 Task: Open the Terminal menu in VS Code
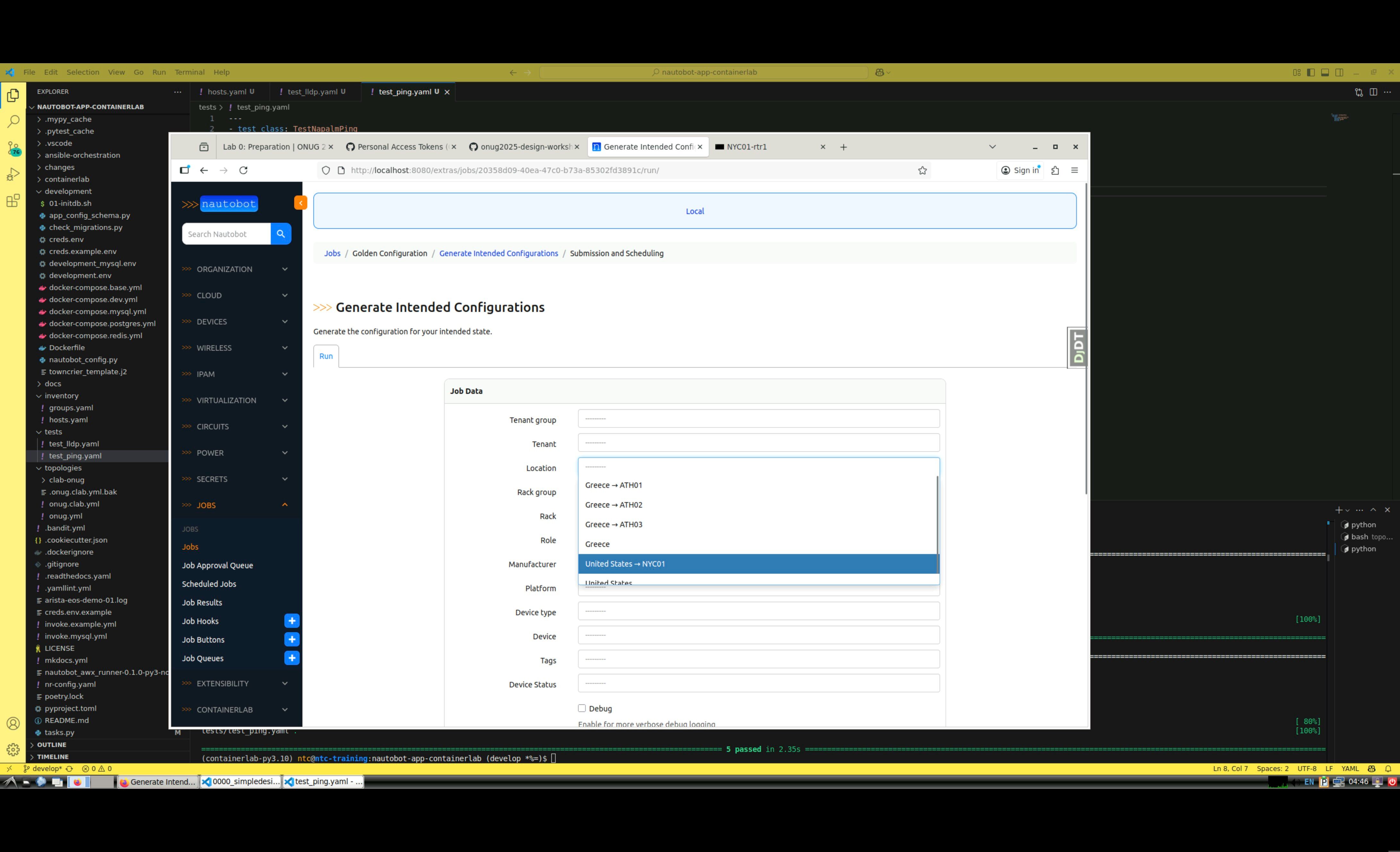189,72
